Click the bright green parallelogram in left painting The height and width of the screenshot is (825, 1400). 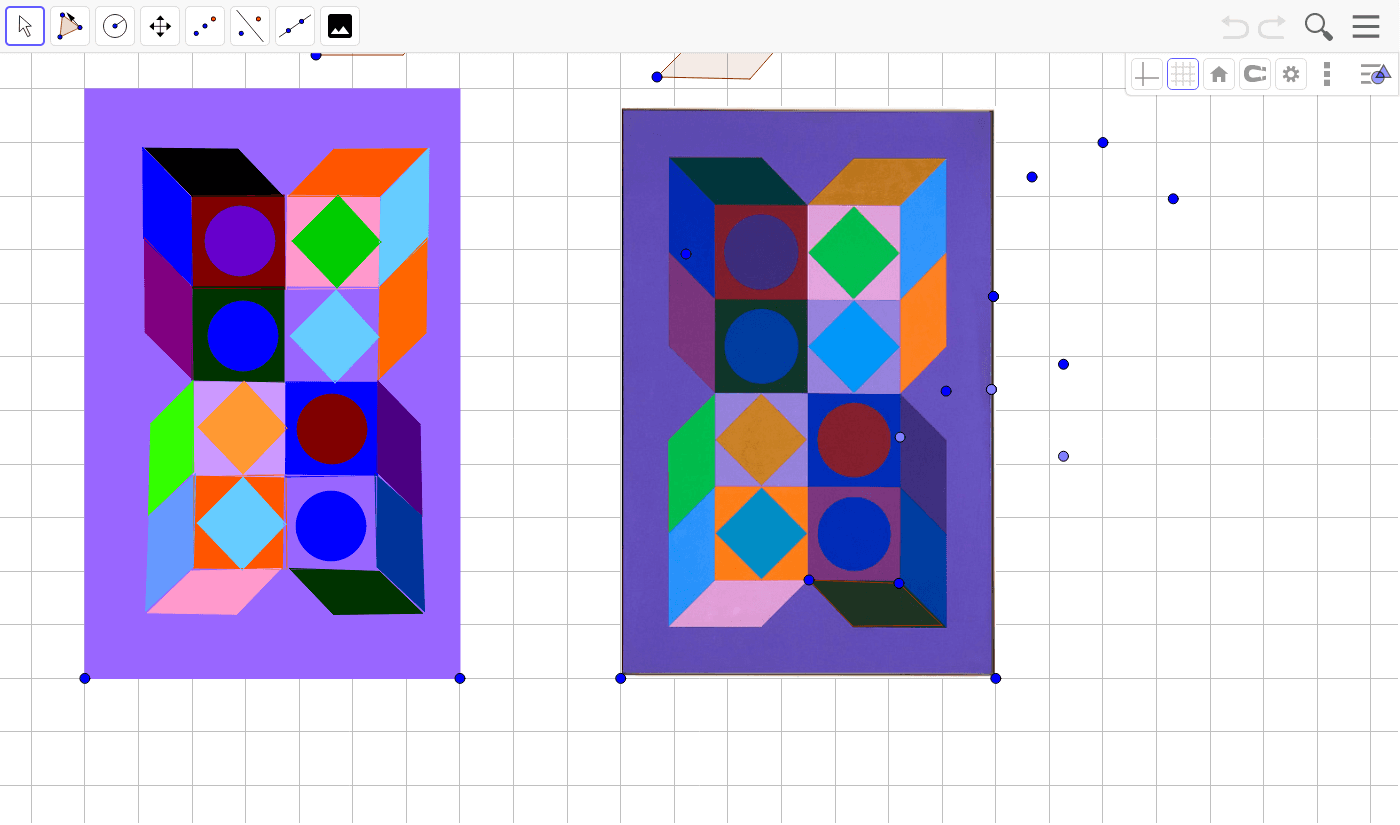tap(170, 448)
